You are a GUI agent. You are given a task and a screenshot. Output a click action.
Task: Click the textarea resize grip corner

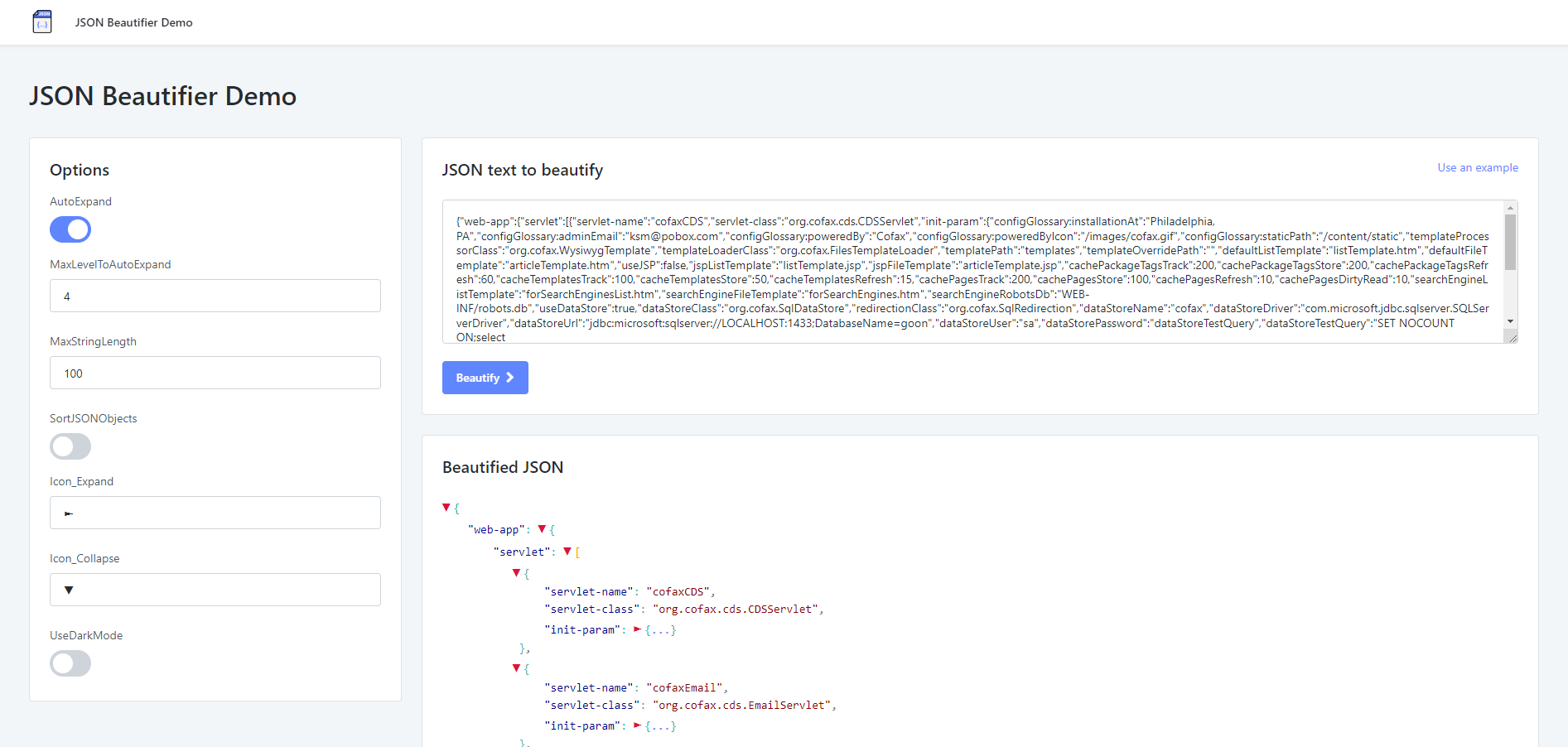click(x=1512, y=337)
